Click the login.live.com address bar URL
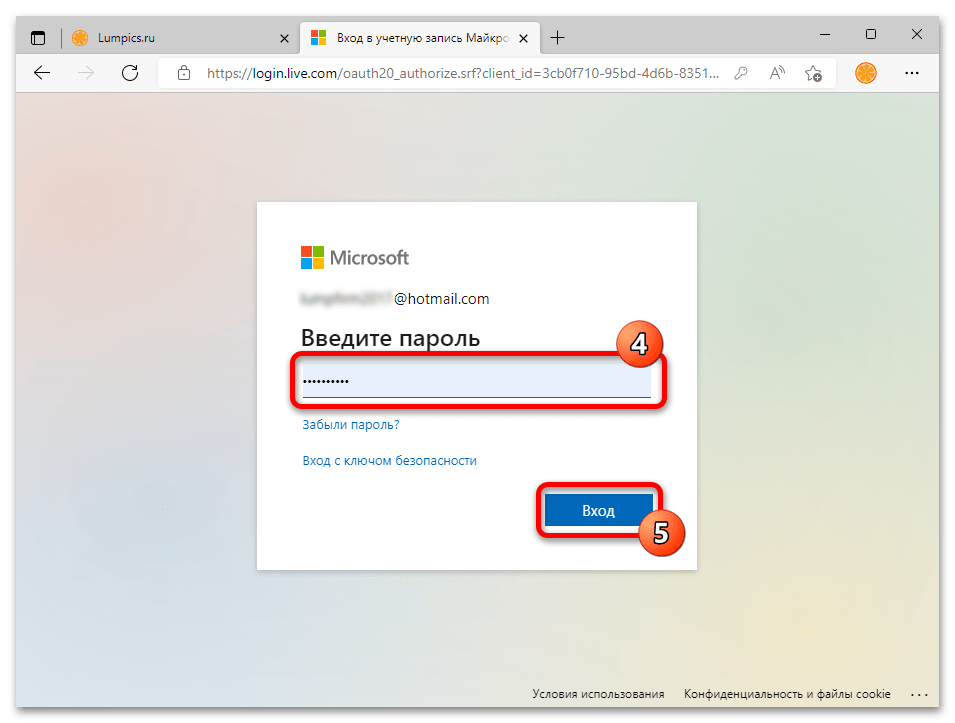Screen dimensions: 955x723 [463, 73]
